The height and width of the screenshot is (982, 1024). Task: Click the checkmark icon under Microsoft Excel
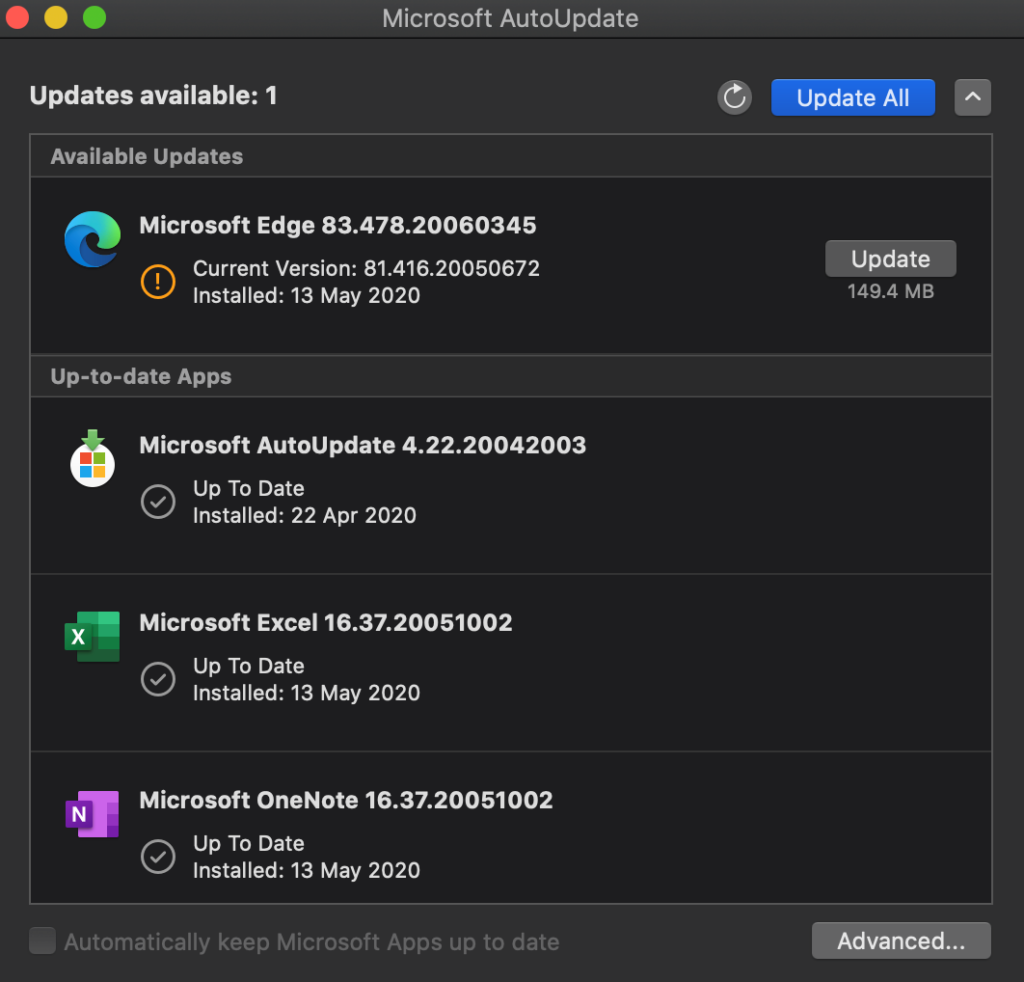click(158, 679)
